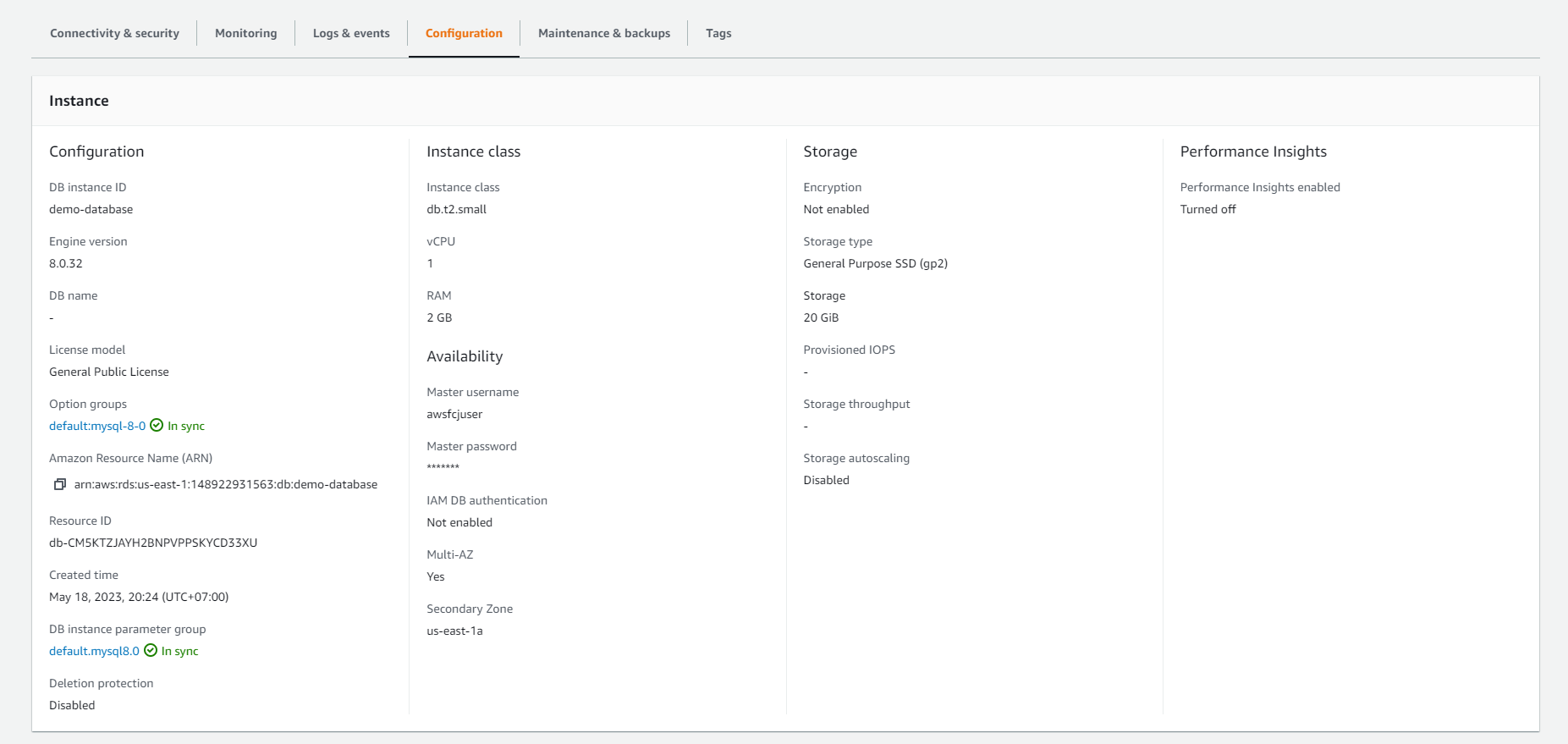
Task: Click the Performance Insights heading
Action: tap(1253, 152)
